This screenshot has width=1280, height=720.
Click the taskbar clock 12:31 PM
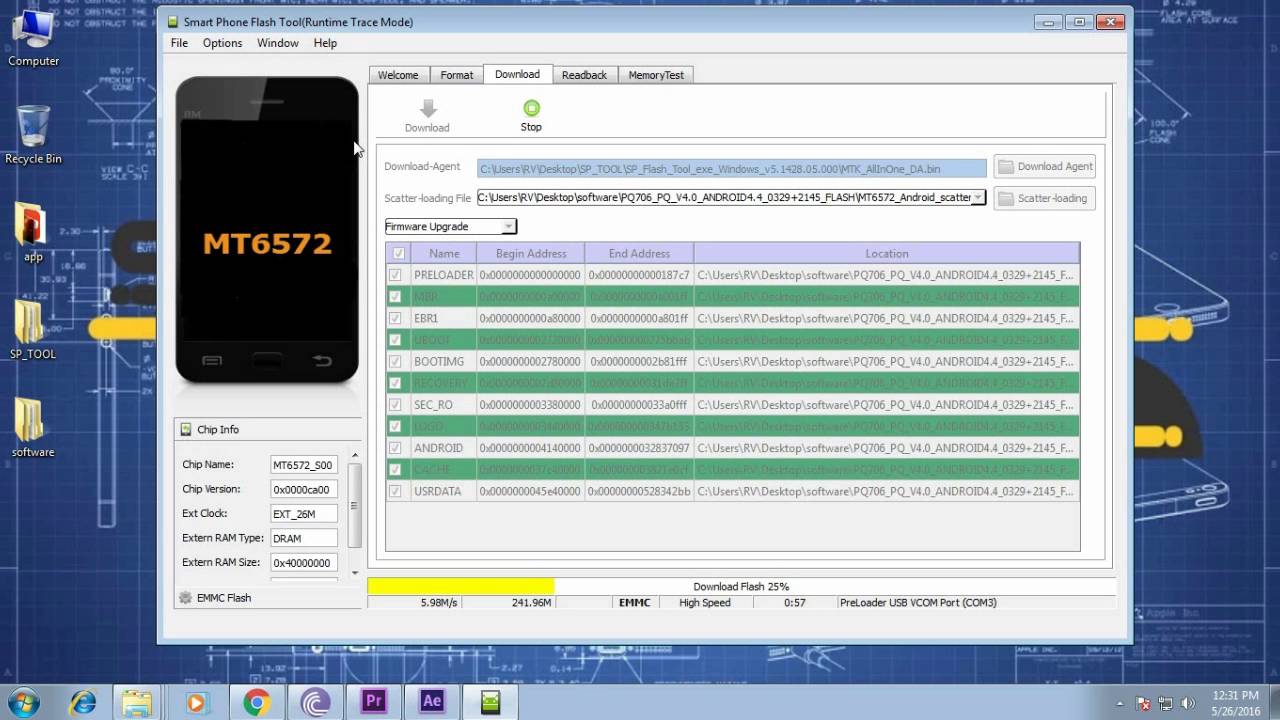[1237, 695]
